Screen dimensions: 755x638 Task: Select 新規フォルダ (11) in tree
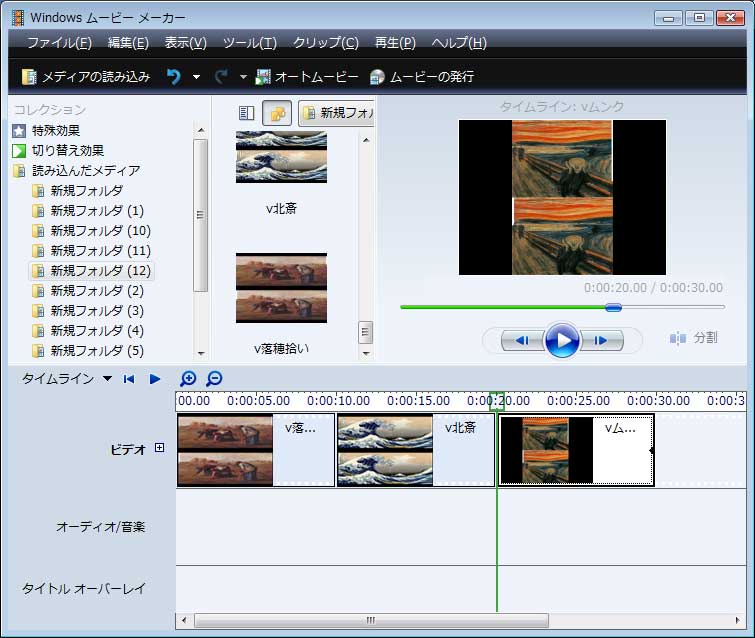91,250
